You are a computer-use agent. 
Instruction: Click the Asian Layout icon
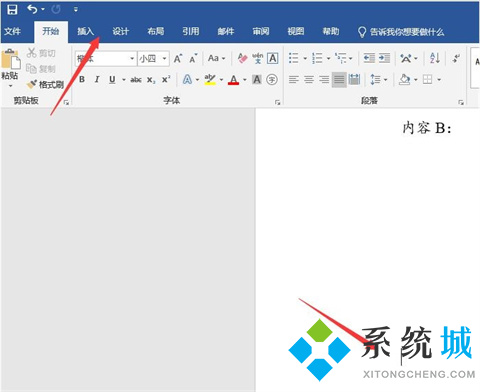[x=406, y=58]
